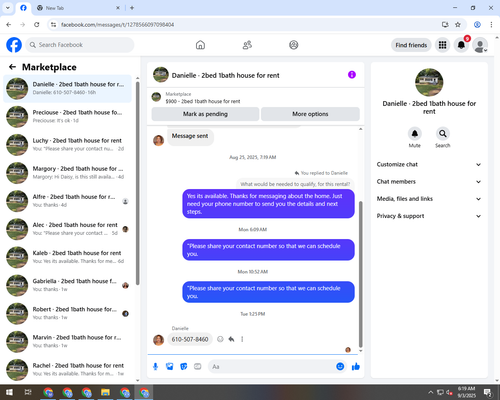Open Luchy conversation in list
This screenshot has height=400, width=500.
point(67,145)
